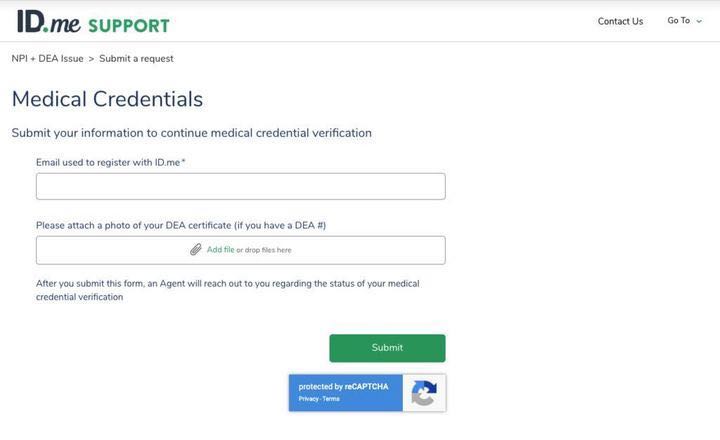Open the Contact Us page
The image size is (720, 440).
[620, 21]
